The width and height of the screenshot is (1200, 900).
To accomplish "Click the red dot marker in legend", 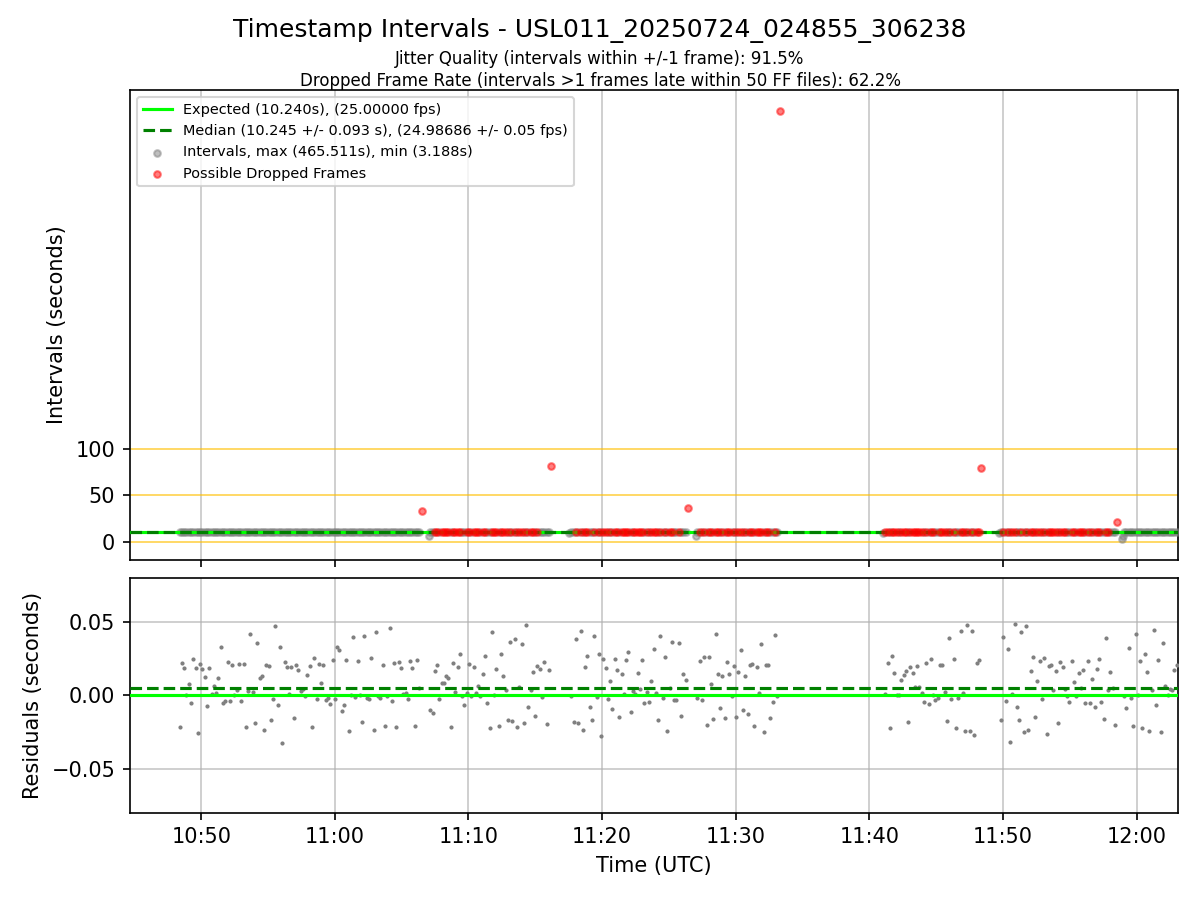I will (158, 173).
